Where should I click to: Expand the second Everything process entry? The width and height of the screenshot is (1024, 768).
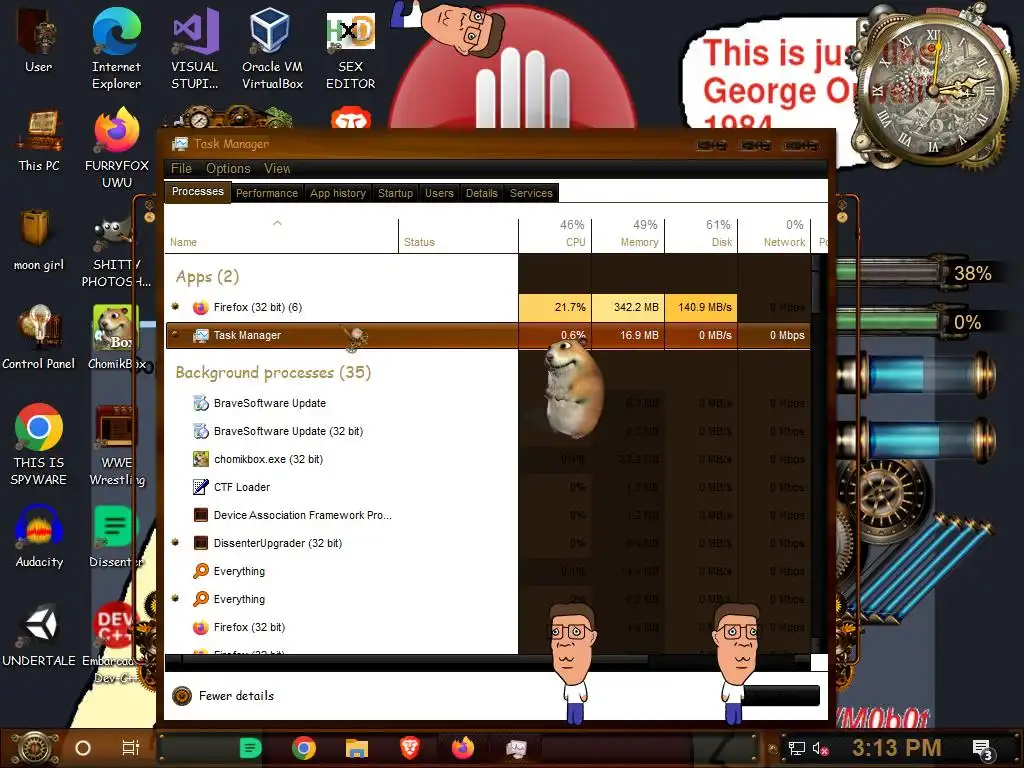pos(175,598)
